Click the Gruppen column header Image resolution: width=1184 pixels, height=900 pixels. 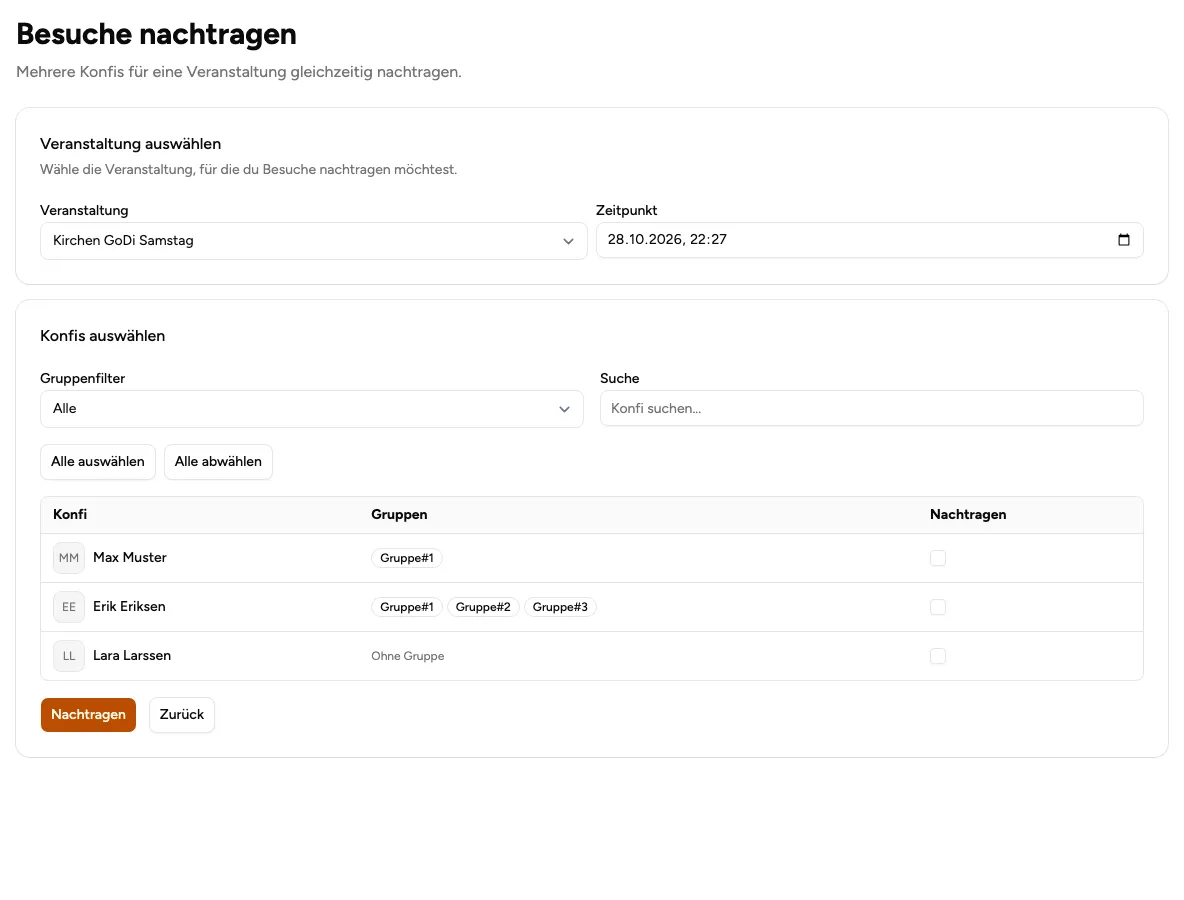tap(399, 514)
